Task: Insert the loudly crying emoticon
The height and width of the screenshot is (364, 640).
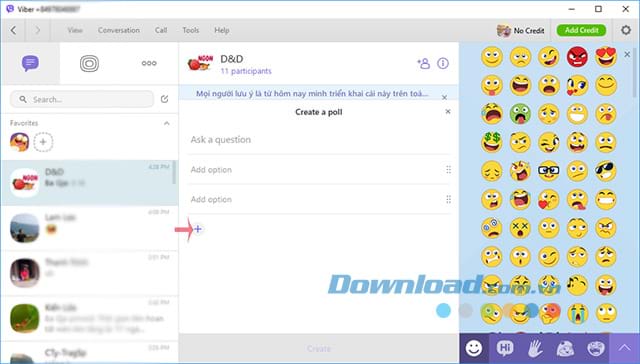Action: (577, 313)
